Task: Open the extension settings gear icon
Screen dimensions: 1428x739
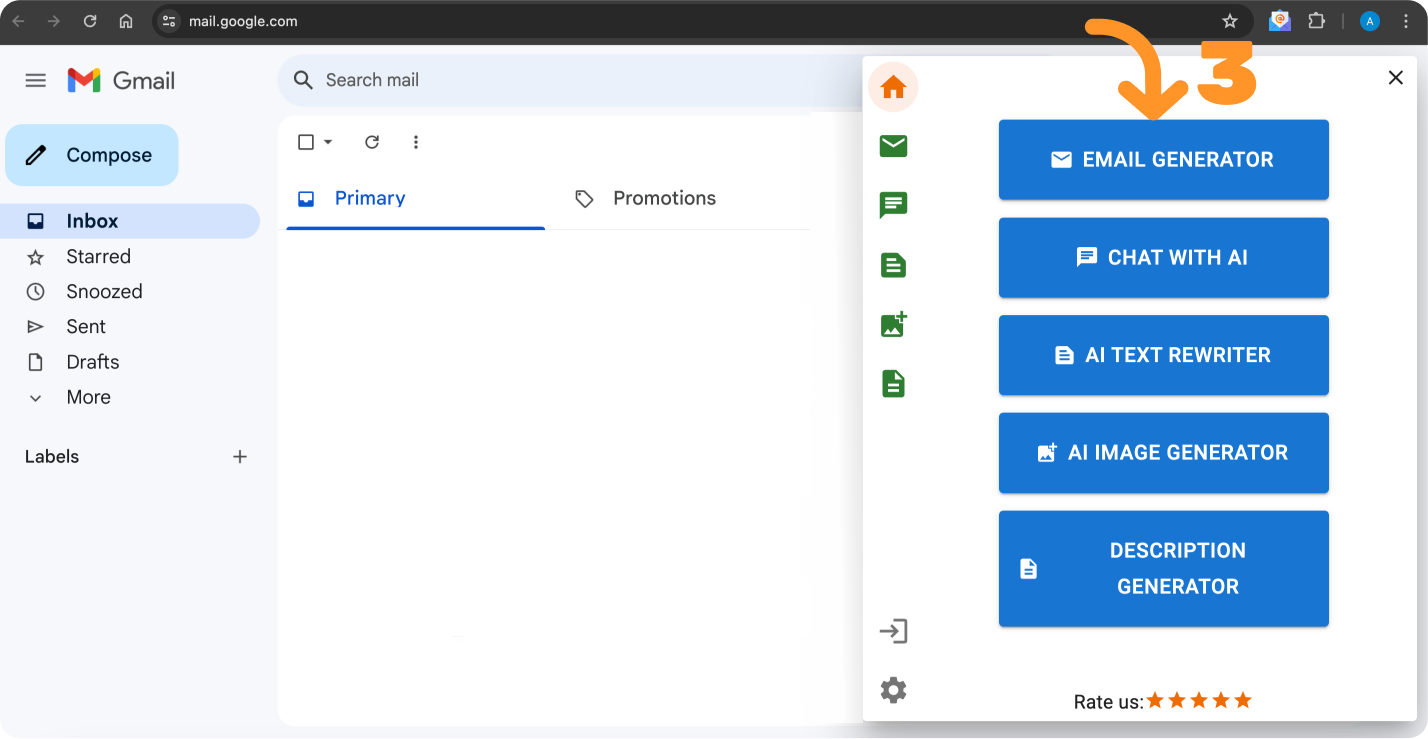Action: point(893,690)
